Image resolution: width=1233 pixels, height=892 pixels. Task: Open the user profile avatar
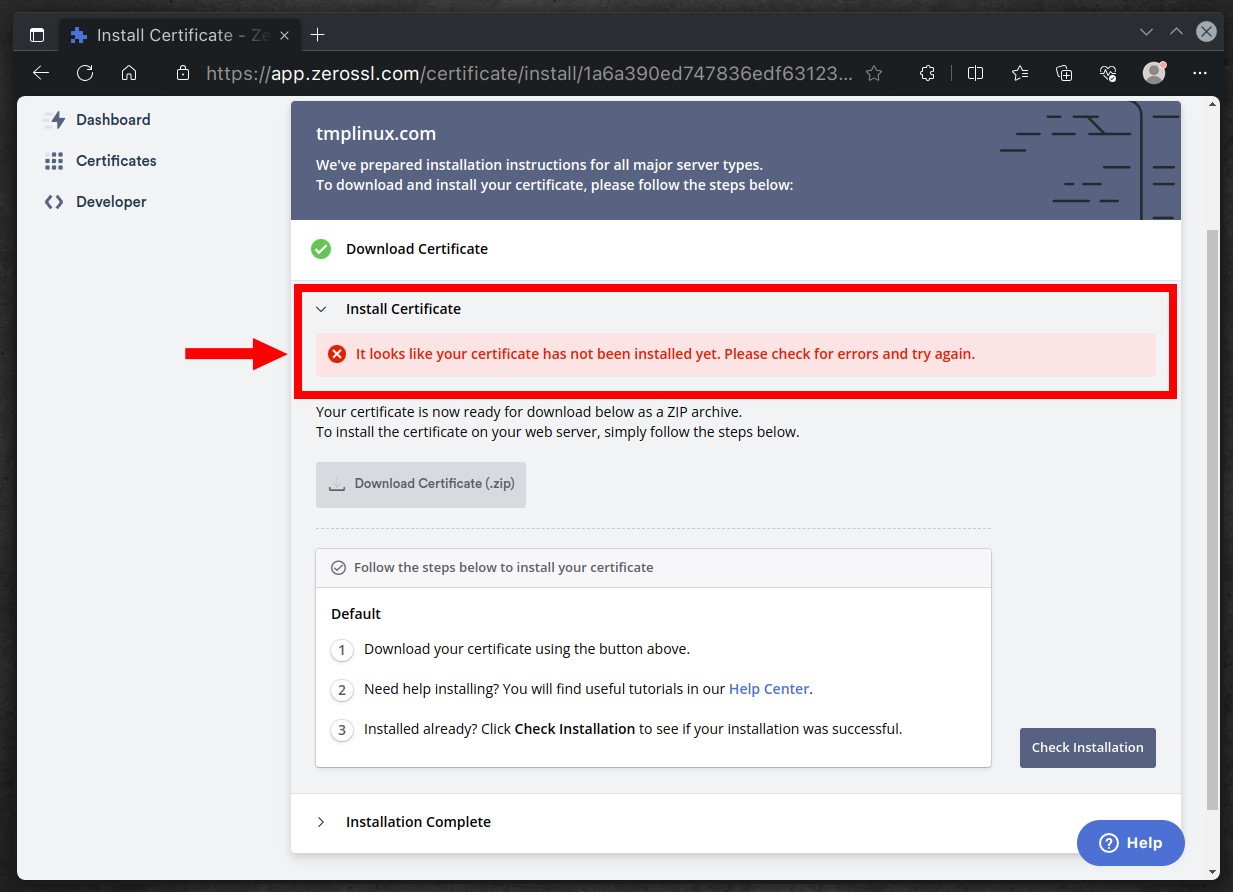click(x=1154, y=73)
